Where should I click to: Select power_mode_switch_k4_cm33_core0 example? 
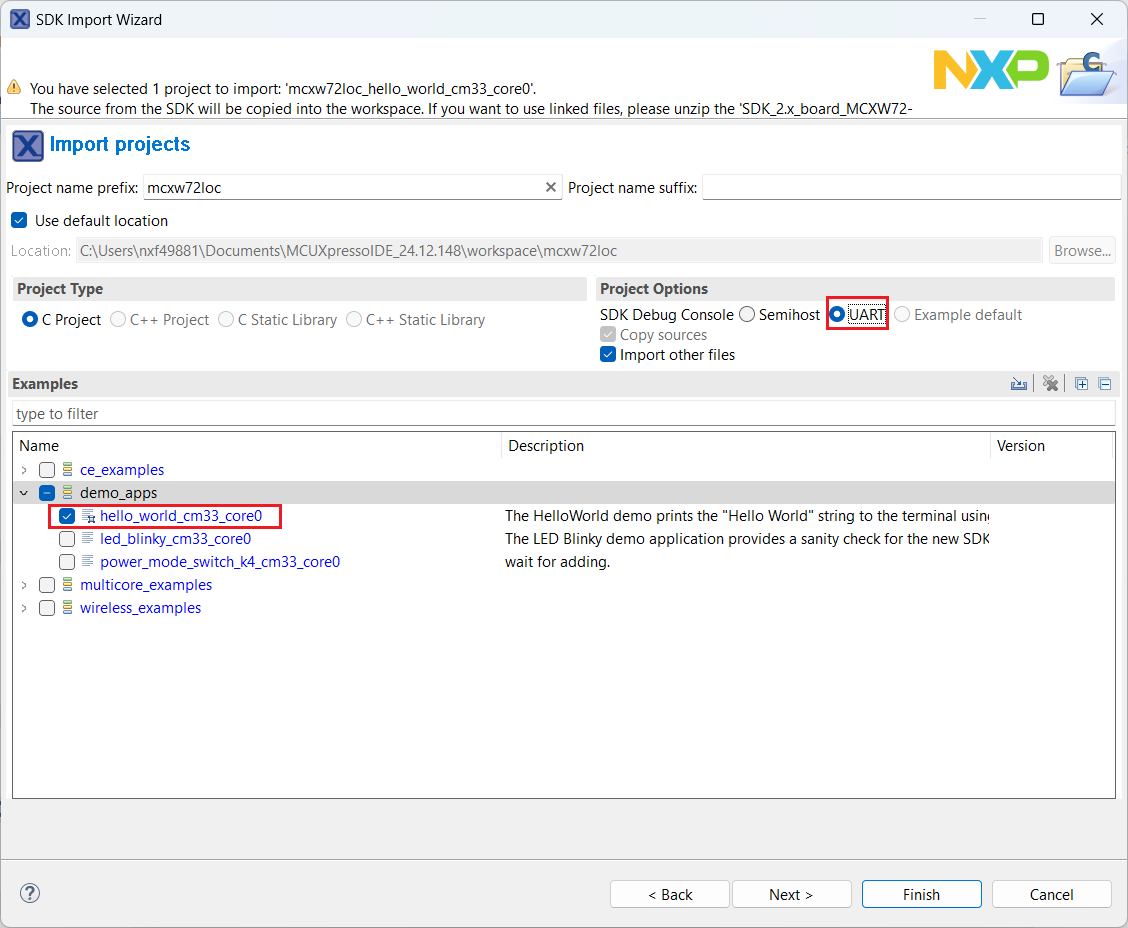pyautogui.click(x=219, y=562)
